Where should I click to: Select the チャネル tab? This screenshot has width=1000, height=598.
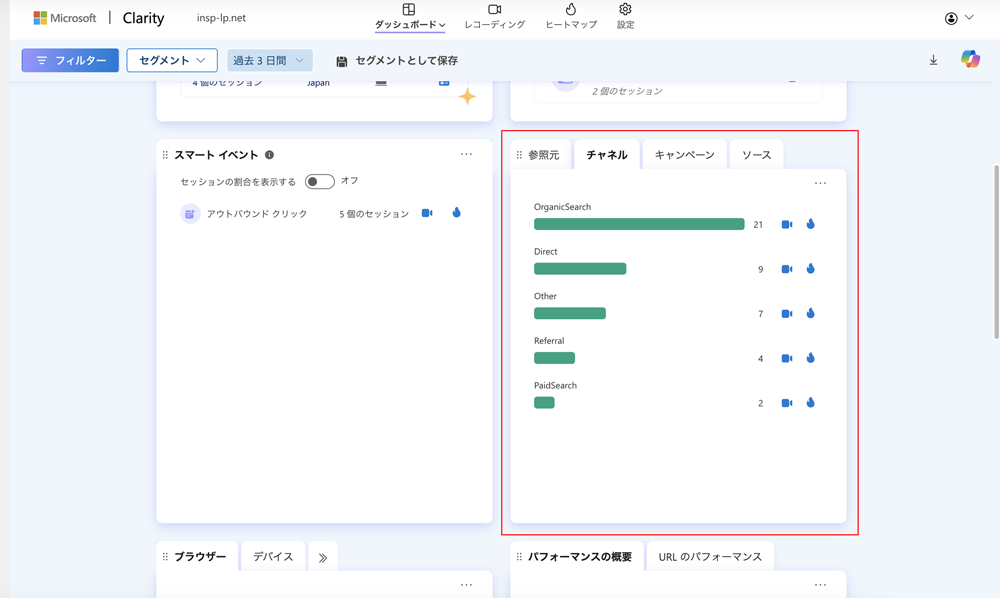tap(607, 155)
